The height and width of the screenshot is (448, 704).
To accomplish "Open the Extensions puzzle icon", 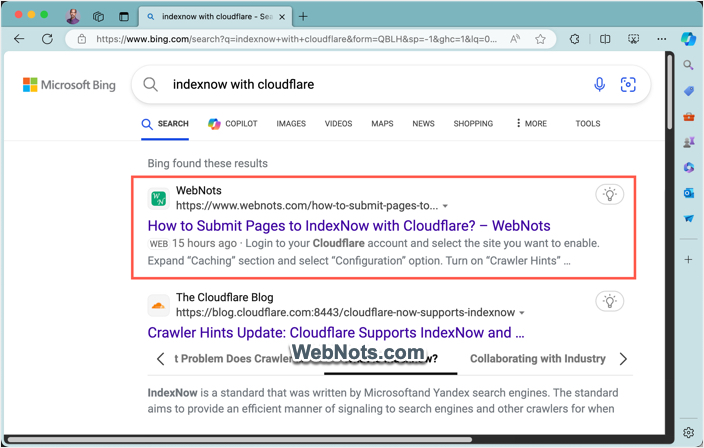I will tap(574, 39).
